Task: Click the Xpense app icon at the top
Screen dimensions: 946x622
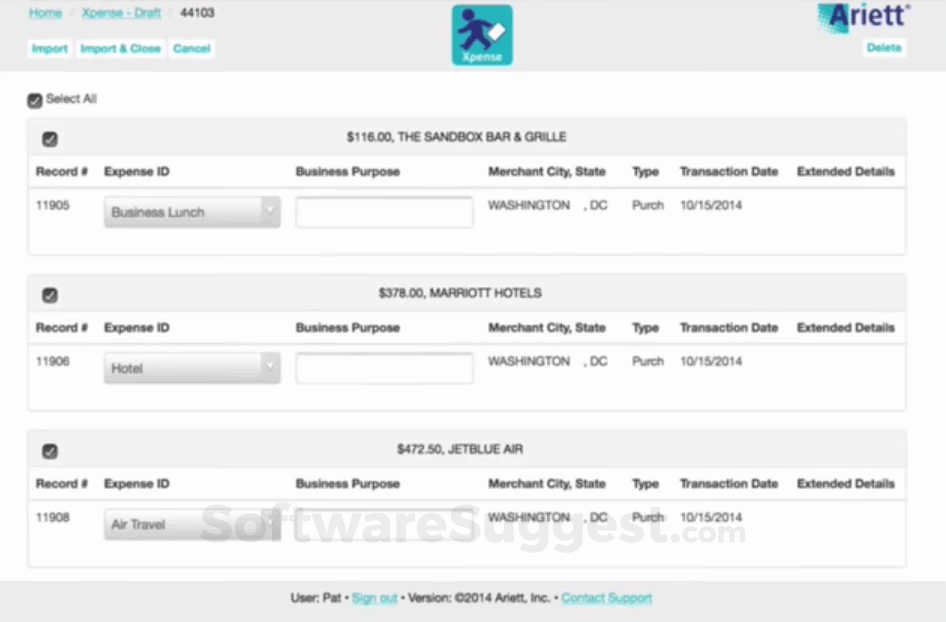Action: (x=482, y=32)
